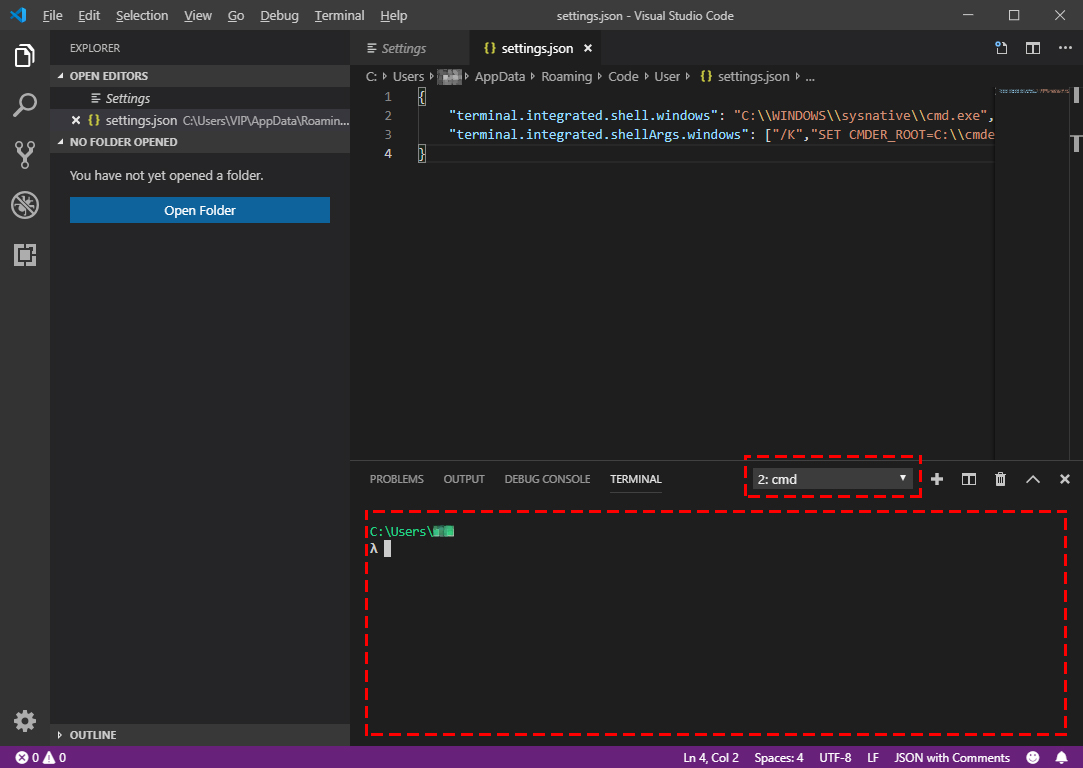1083x768 pixels.
Task: Switch to the Problems panel tab
Action: pos(396,479)
